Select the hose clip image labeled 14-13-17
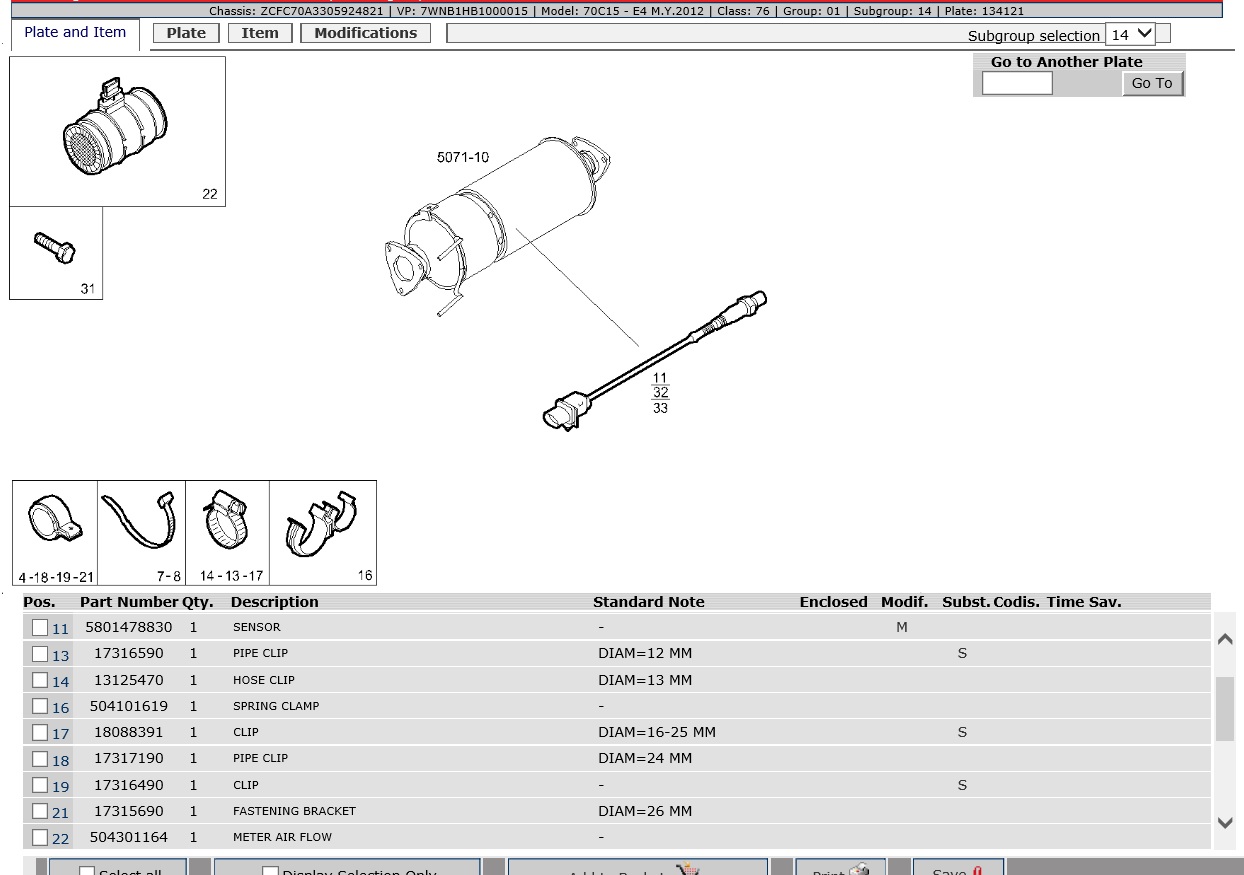1244x875 pixels. 228,533
